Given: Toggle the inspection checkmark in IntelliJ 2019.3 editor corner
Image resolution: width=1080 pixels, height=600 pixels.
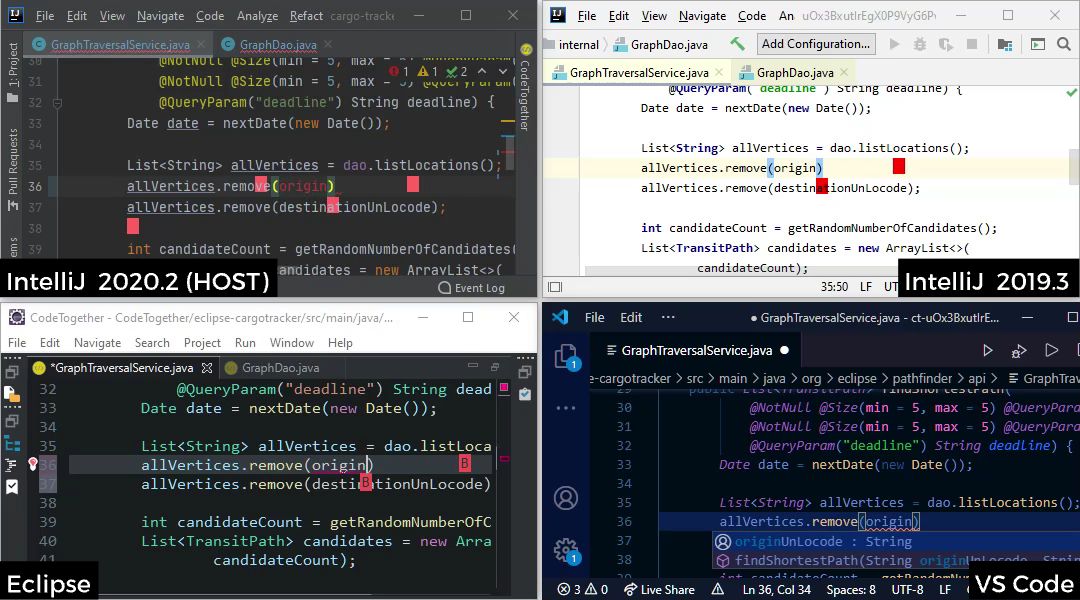Looking at the screenshot, I should pos(1072,93).
